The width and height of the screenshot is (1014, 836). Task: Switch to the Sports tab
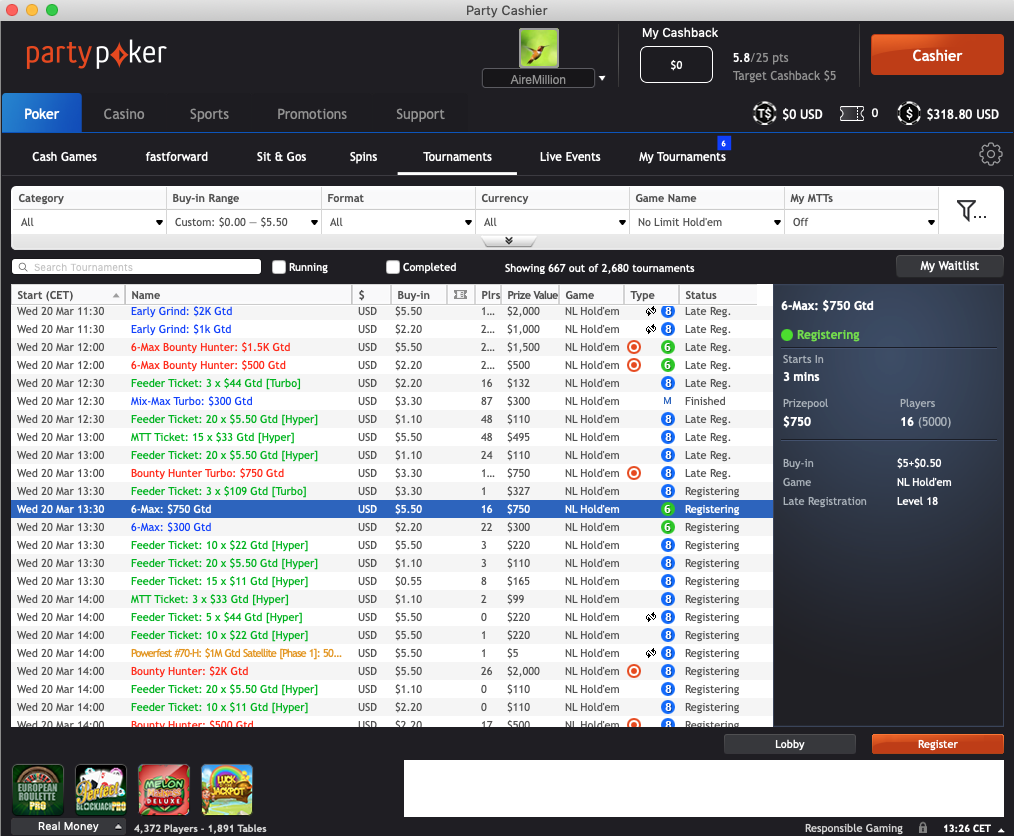coord(209,114)
